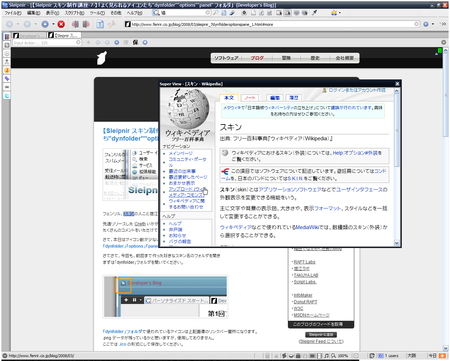
Task: Click the 最近の出来事 sidebar link
Action: pos(182,171)
